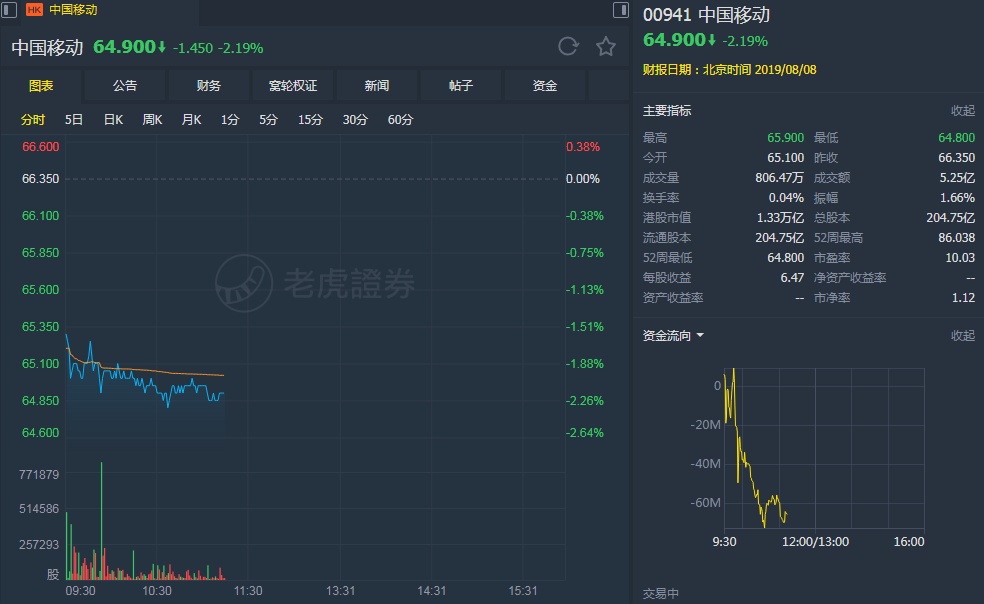This screenshot has width=984, height=604.
Task: Click the 换手率 value 0.04%
Action: [786, 198]
